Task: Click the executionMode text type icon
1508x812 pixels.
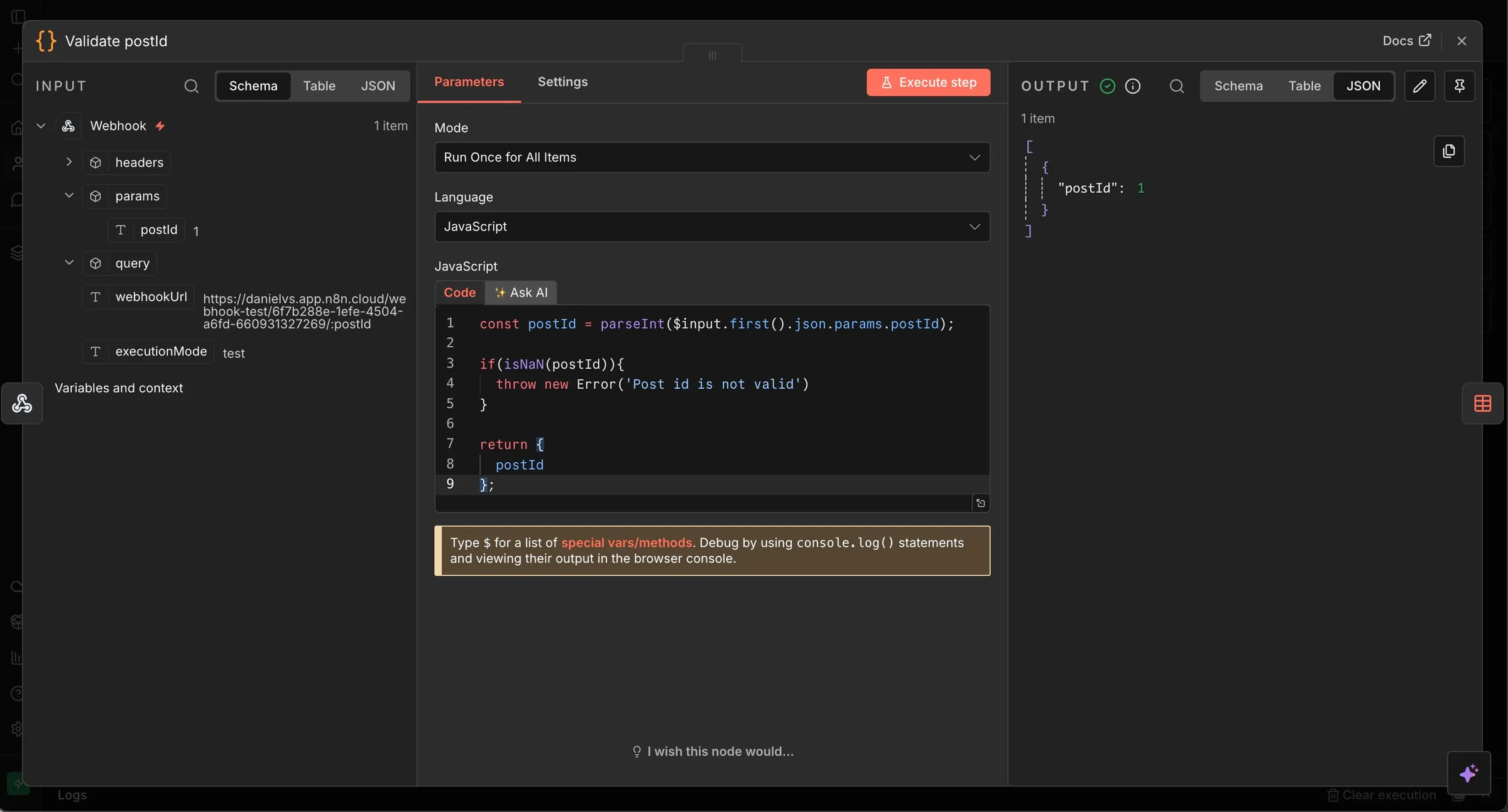Action: pyautogui.click(x=96, y=351)
